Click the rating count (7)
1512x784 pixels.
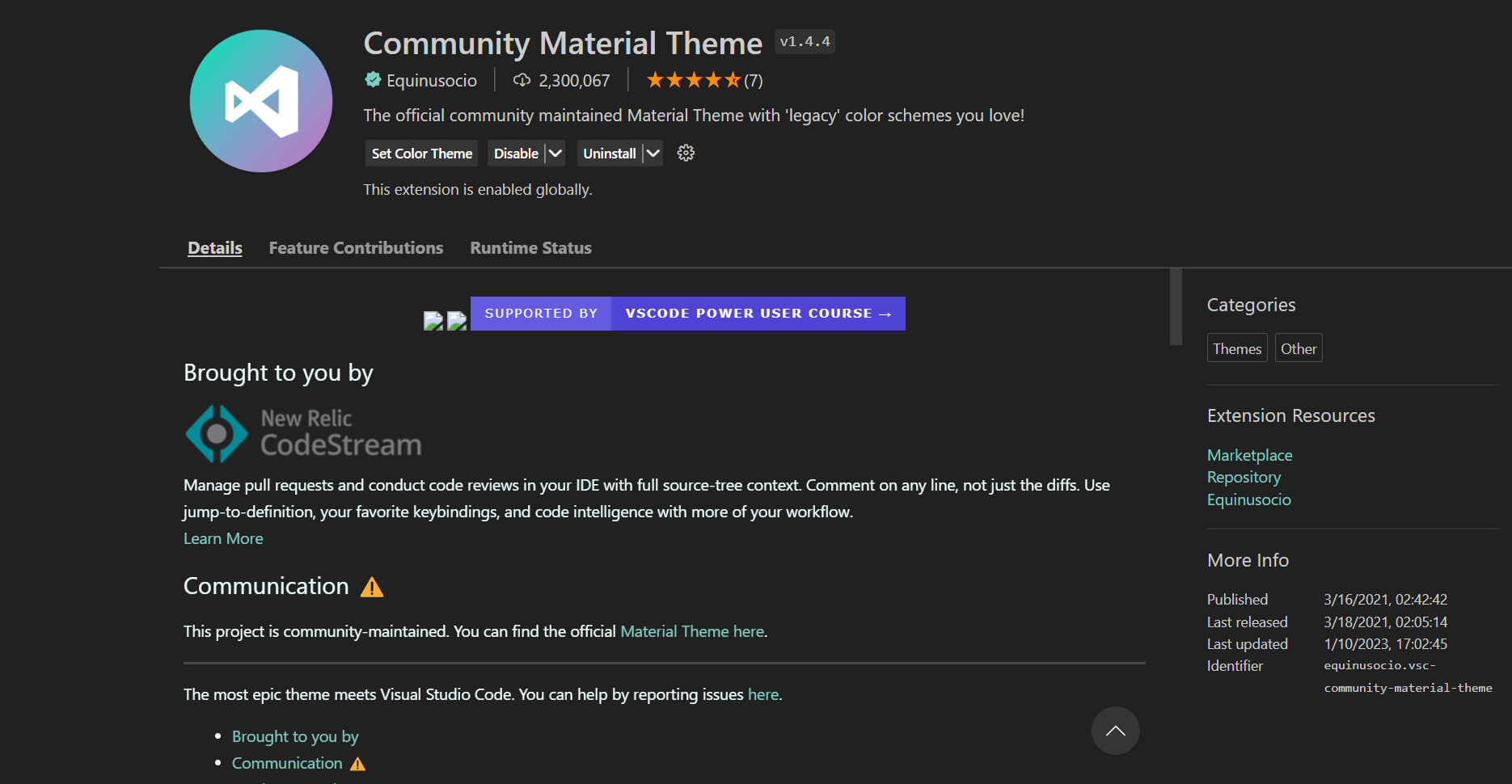(754, 80)
